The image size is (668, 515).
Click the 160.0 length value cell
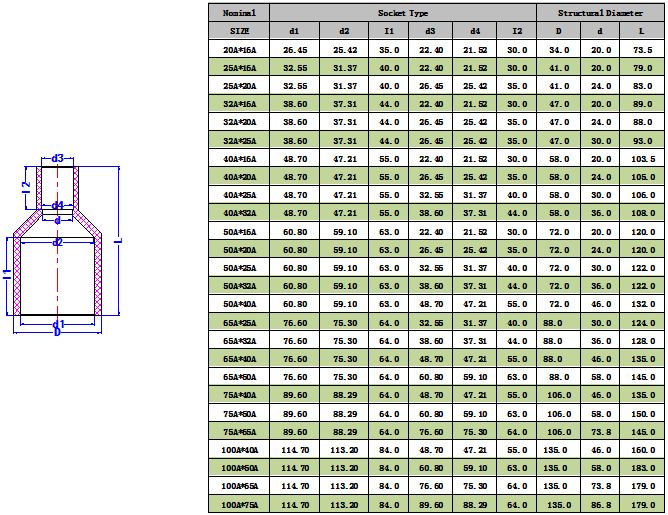tap(642, 450)
